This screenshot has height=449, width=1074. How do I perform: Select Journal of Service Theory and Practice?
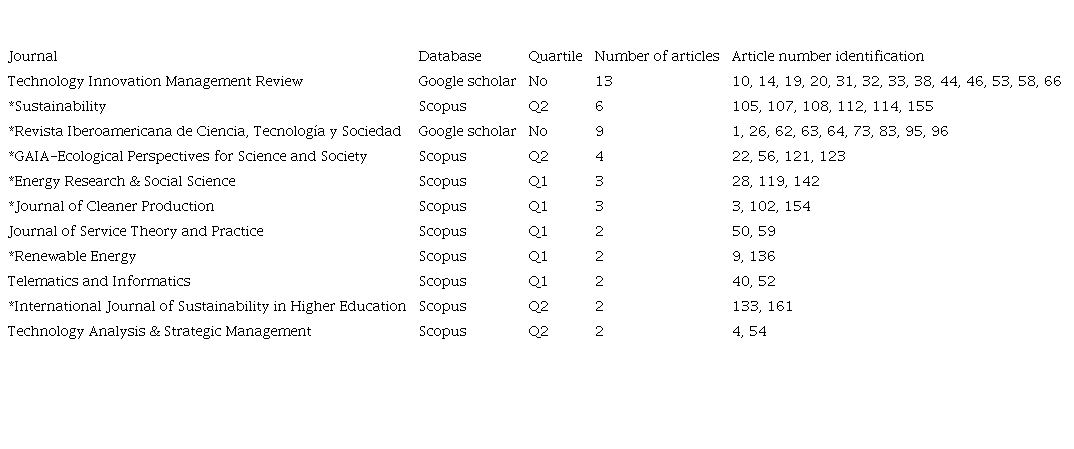[136, 231]
